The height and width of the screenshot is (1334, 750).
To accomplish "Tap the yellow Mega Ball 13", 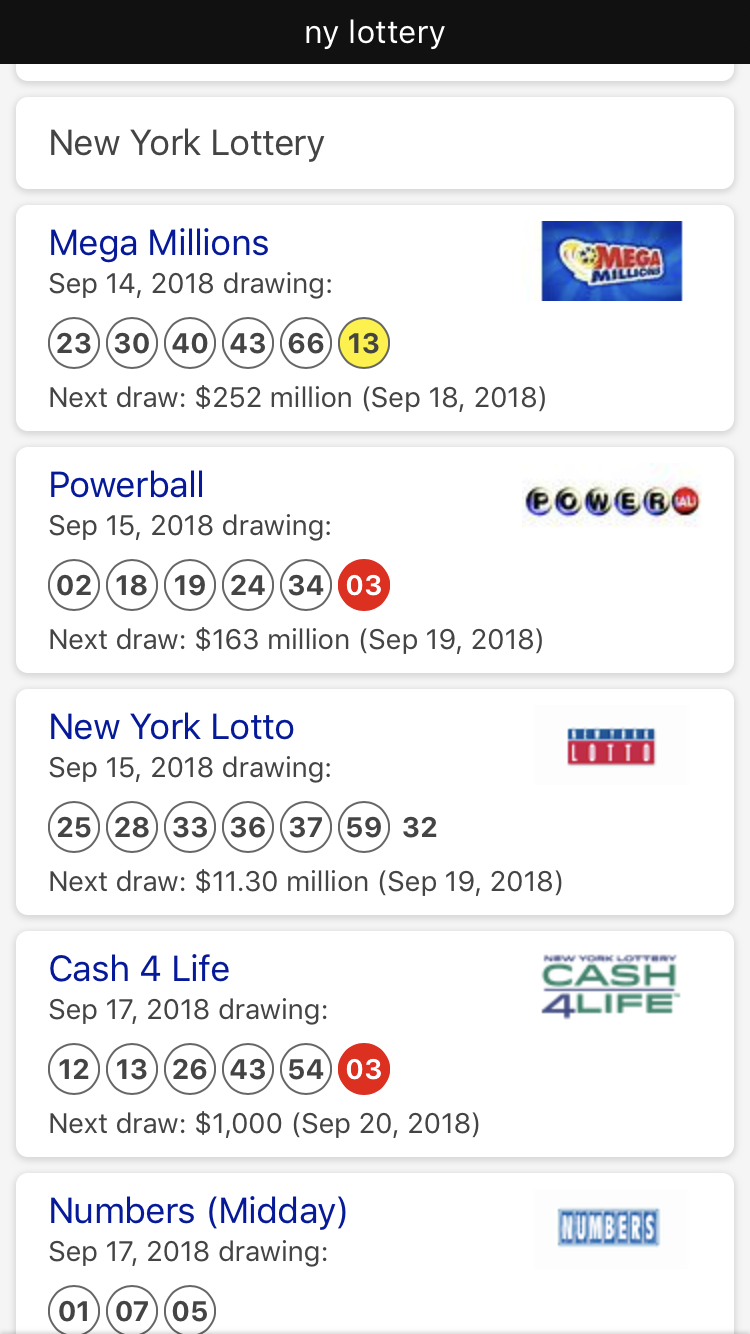I will [364, 344].
